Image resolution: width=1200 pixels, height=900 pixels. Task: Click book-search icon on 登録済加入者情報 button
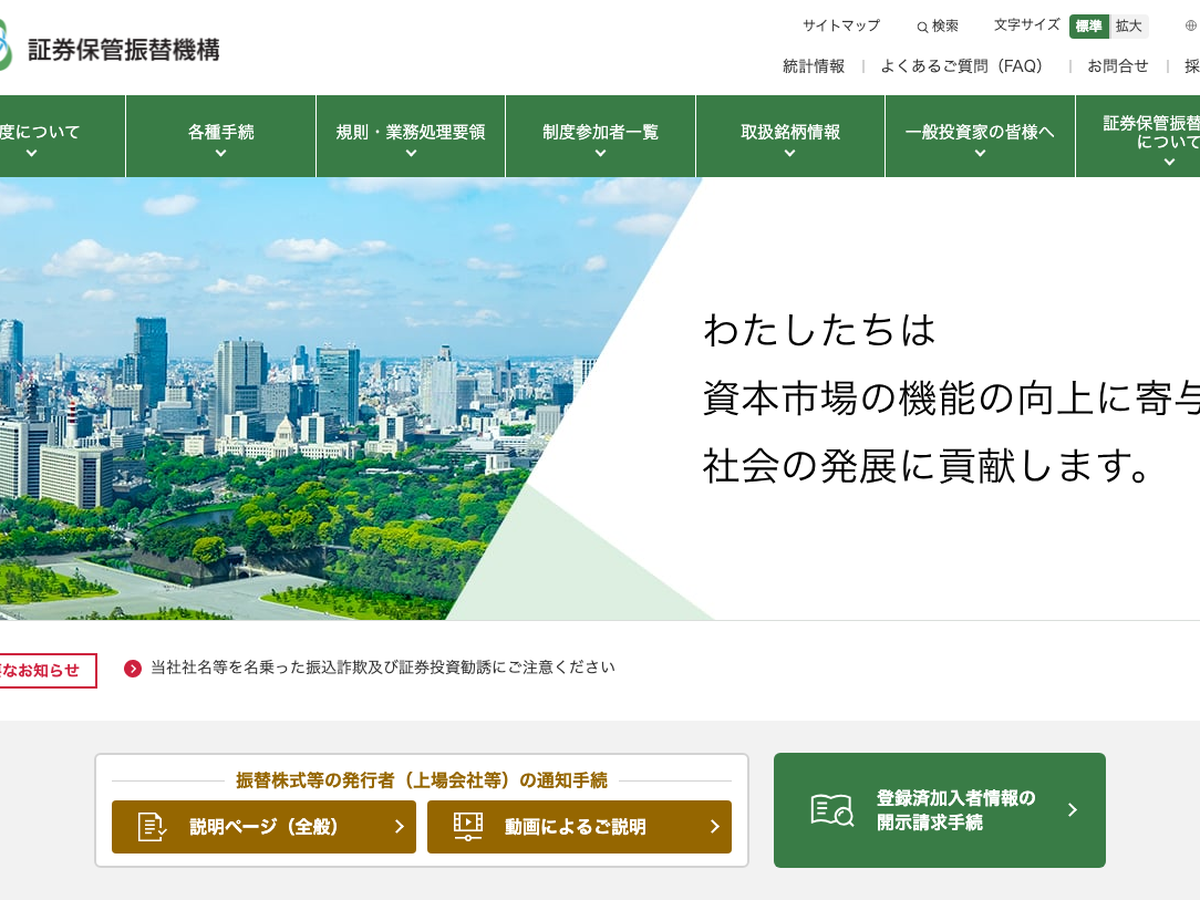832,810
